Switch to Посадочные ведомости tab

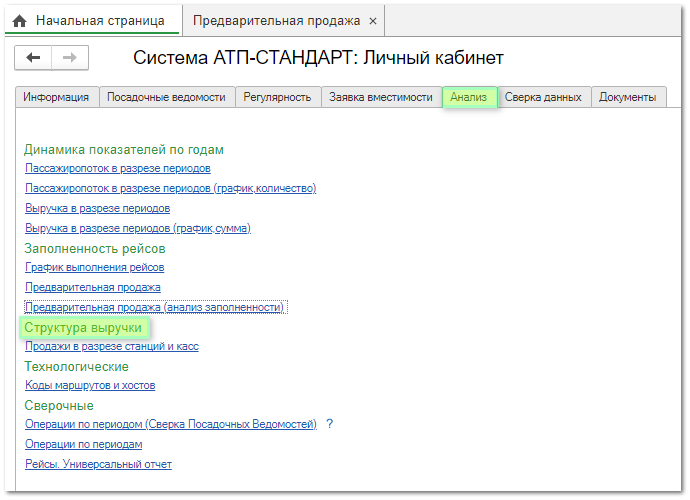(168, 97)
